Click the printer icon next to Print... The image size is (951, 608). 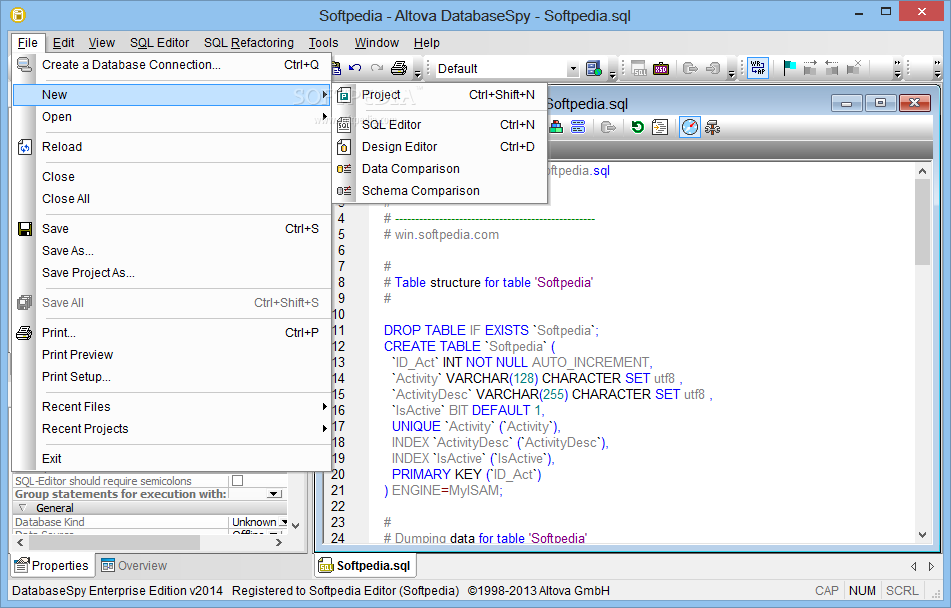[x=24, y=333]
